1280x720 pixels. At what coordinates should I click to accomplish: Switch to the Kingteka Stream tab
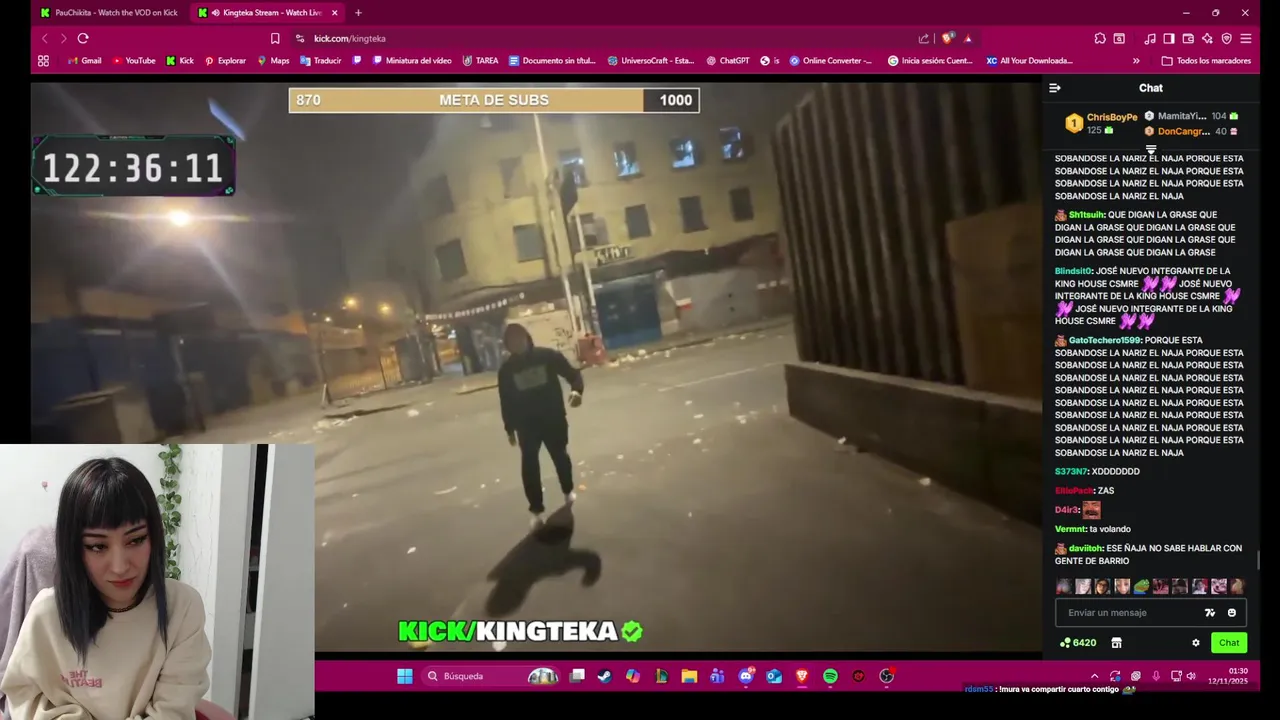point(268,13)
